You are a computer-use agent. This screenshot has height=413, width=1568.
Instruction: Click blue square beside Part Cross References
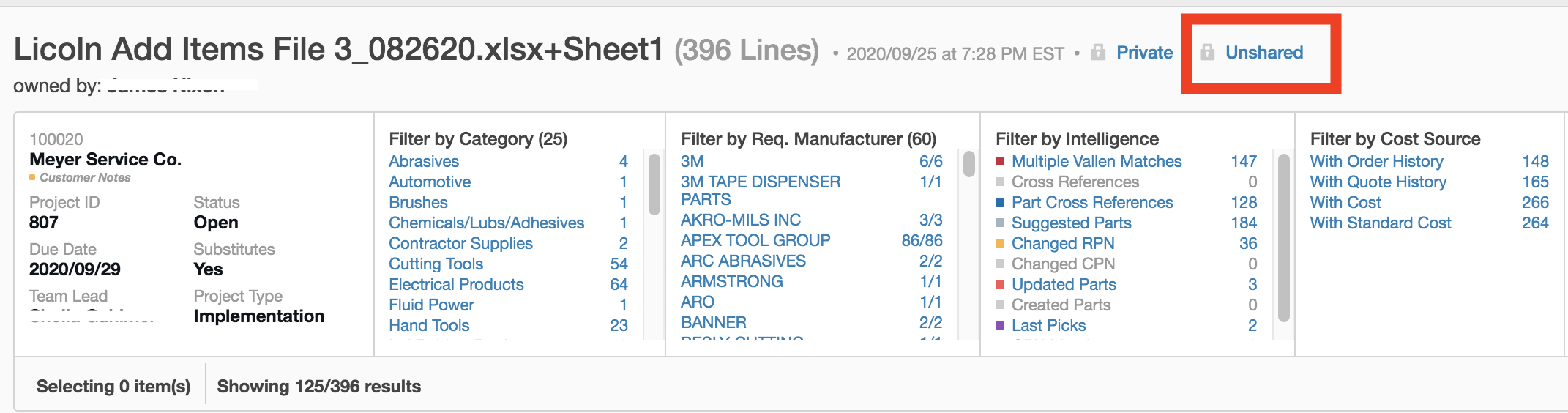pos(1000,202)
